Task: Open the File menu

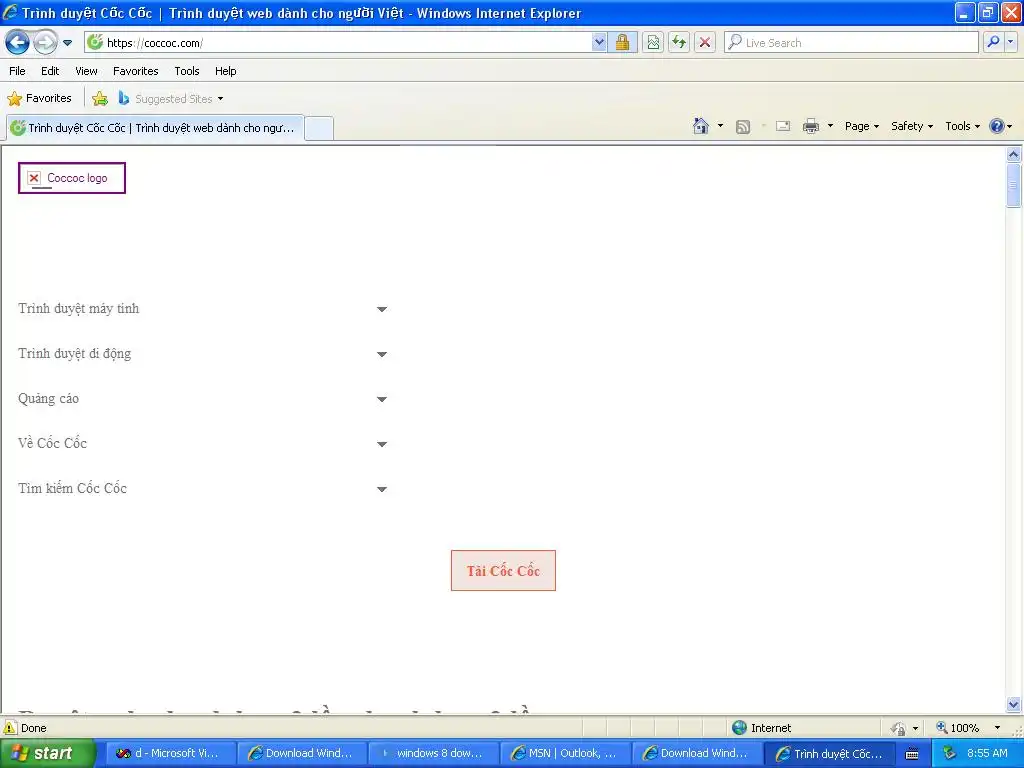Action: (x=18, y=71)
